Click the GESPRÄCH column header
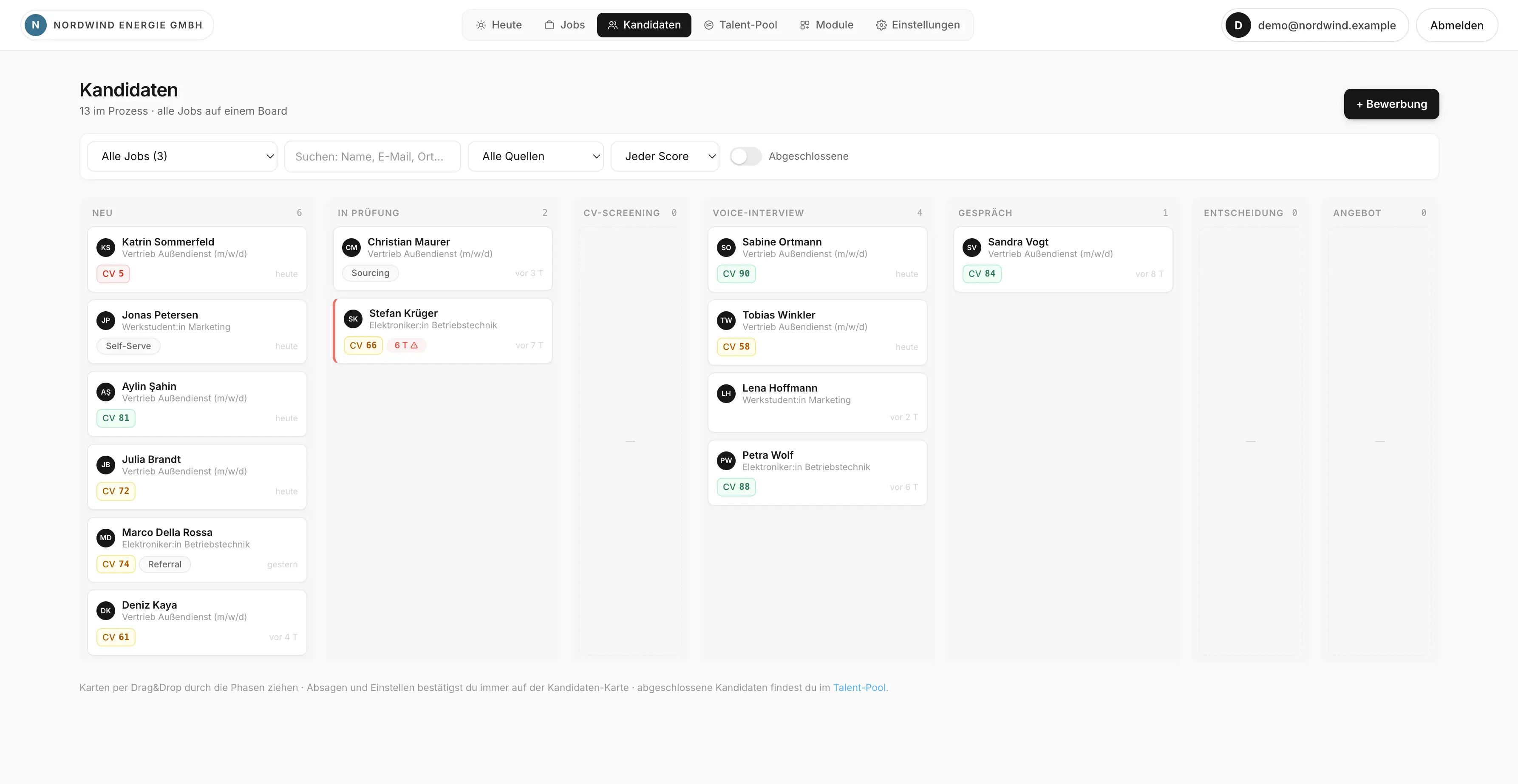Screen dimensions: 1518x784 (x=985, y=213)
